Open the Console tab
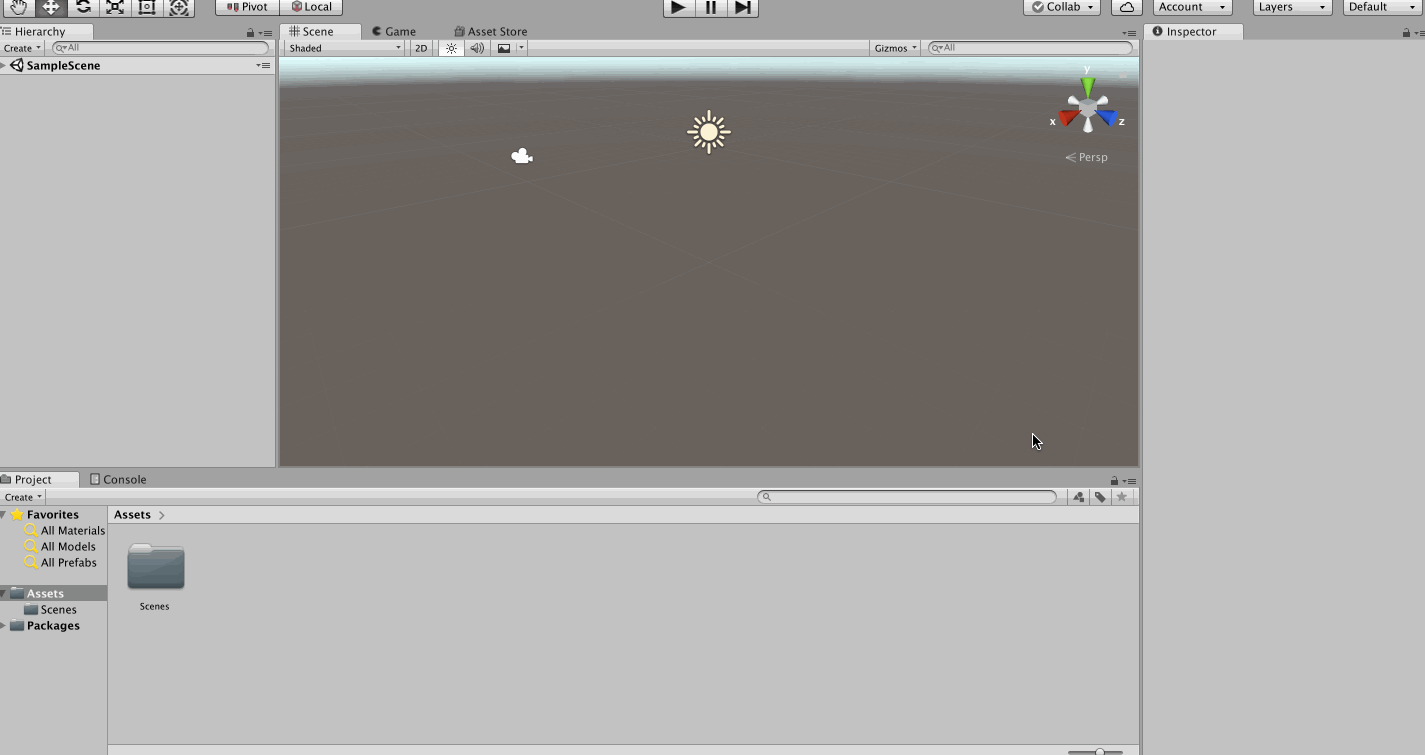This screenshot has width=1425, height=755. [x=118, y=480]
